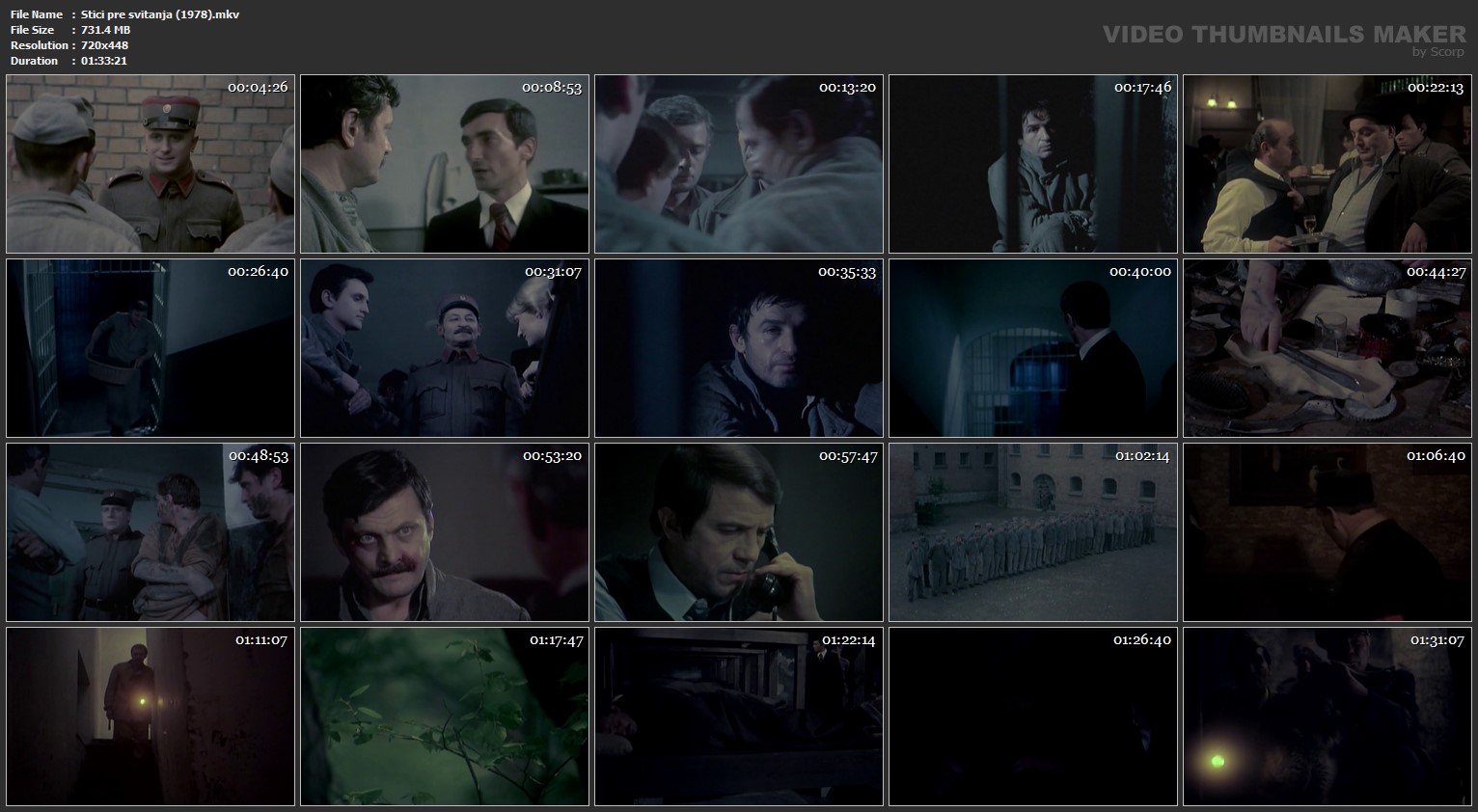The width and height of the screenshot is (1478, 812).
Task: Click the file name 'Stici pre svitanja (1978).mkv'
Action: point(160,14)
